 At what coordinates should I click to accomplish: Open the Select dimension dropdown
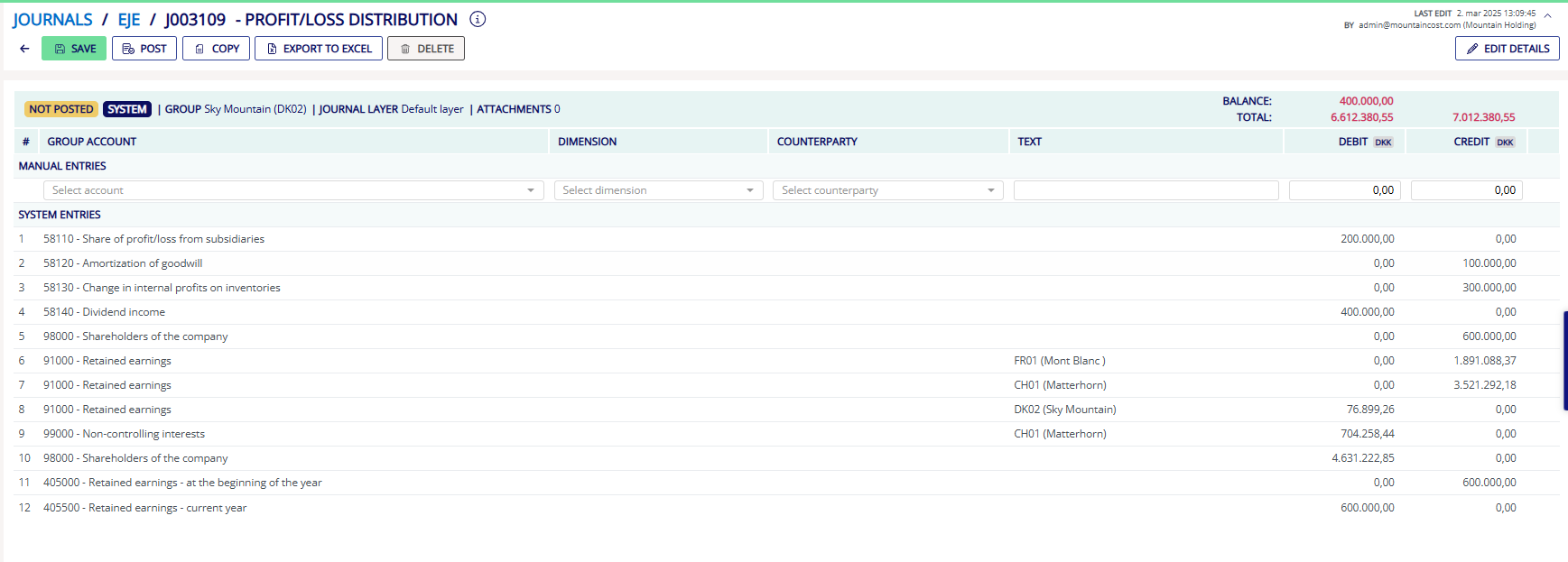658,190
